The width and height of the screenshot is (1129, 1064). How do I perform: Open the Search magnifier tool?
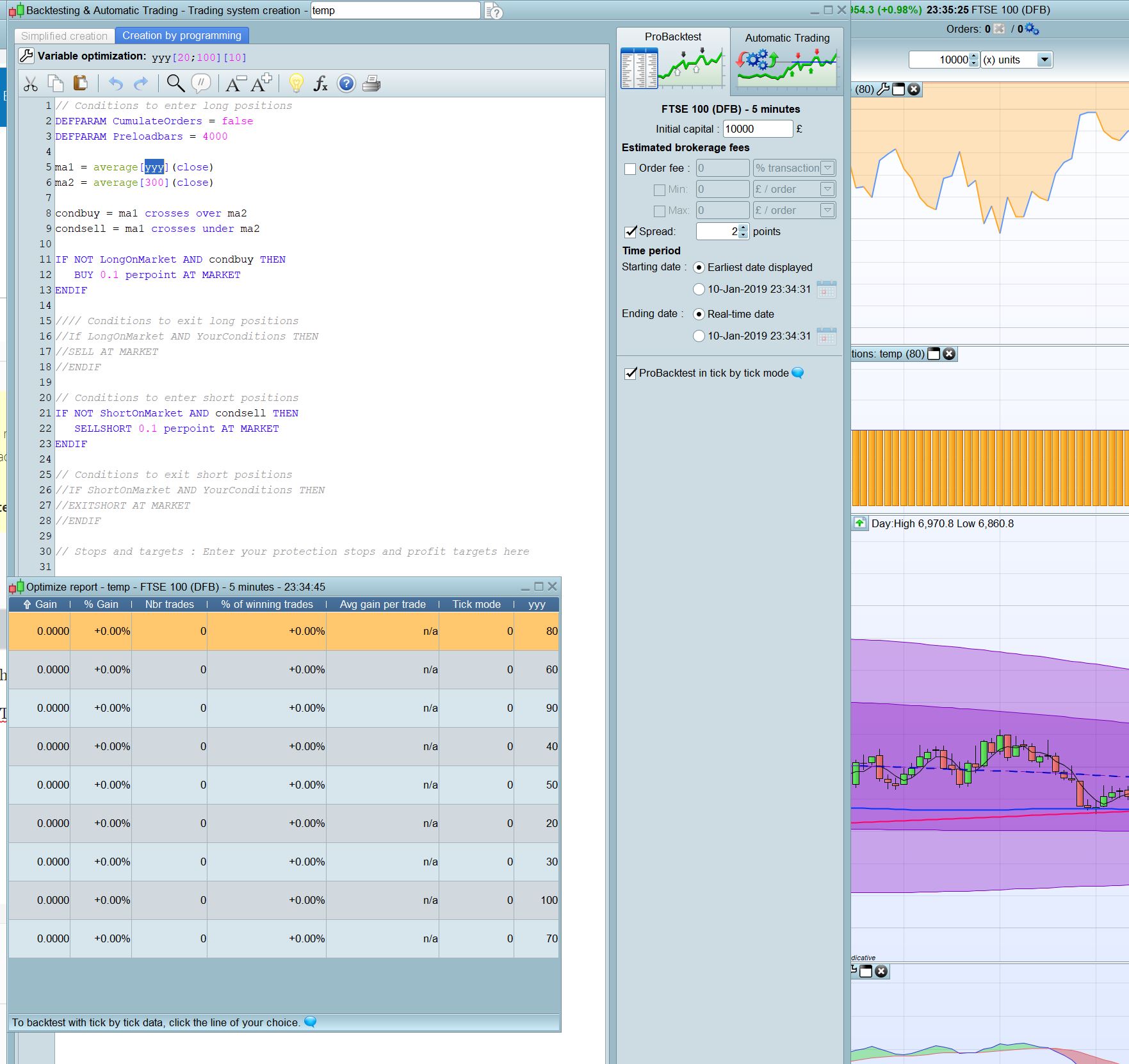(175, 83)
